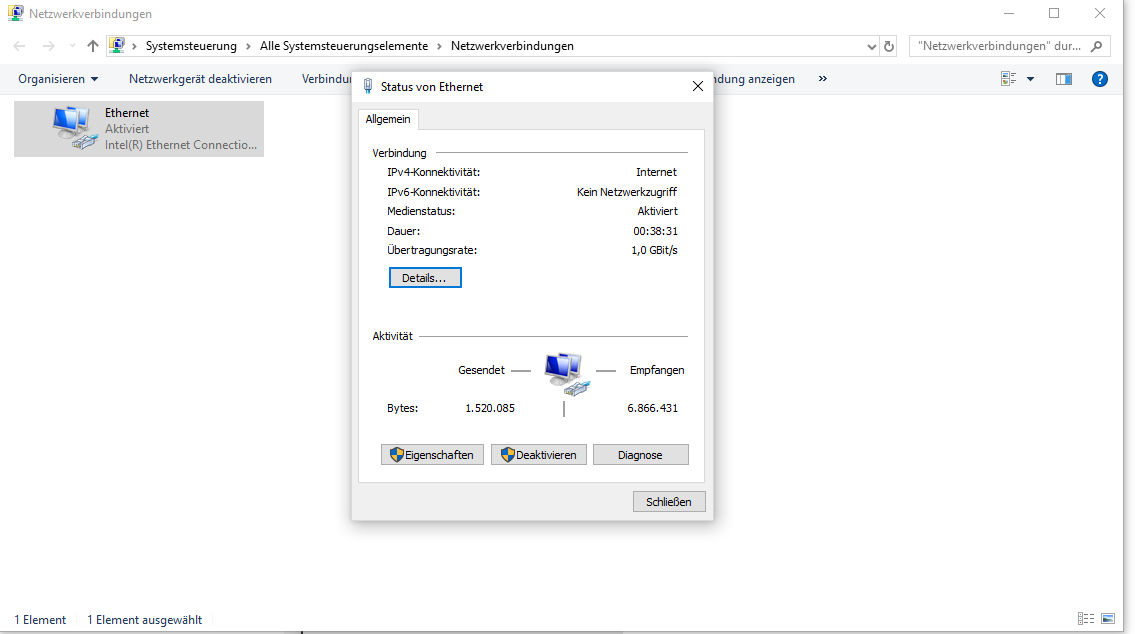
Task: Navigate up one level with the up arrow
Action: pyautogui.click(x=93, y=46)
